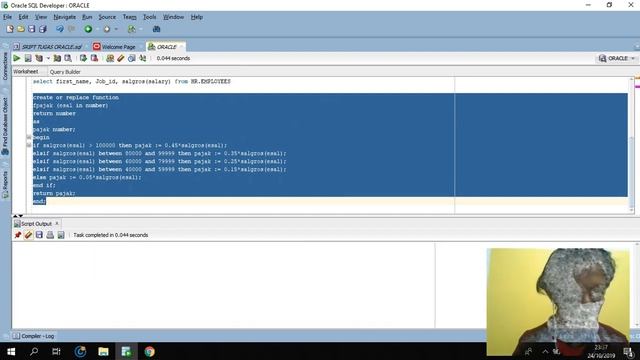Open the ORACLE connection selector dropdown
This screenshot has height=360, width=640.
pos(617,58)
